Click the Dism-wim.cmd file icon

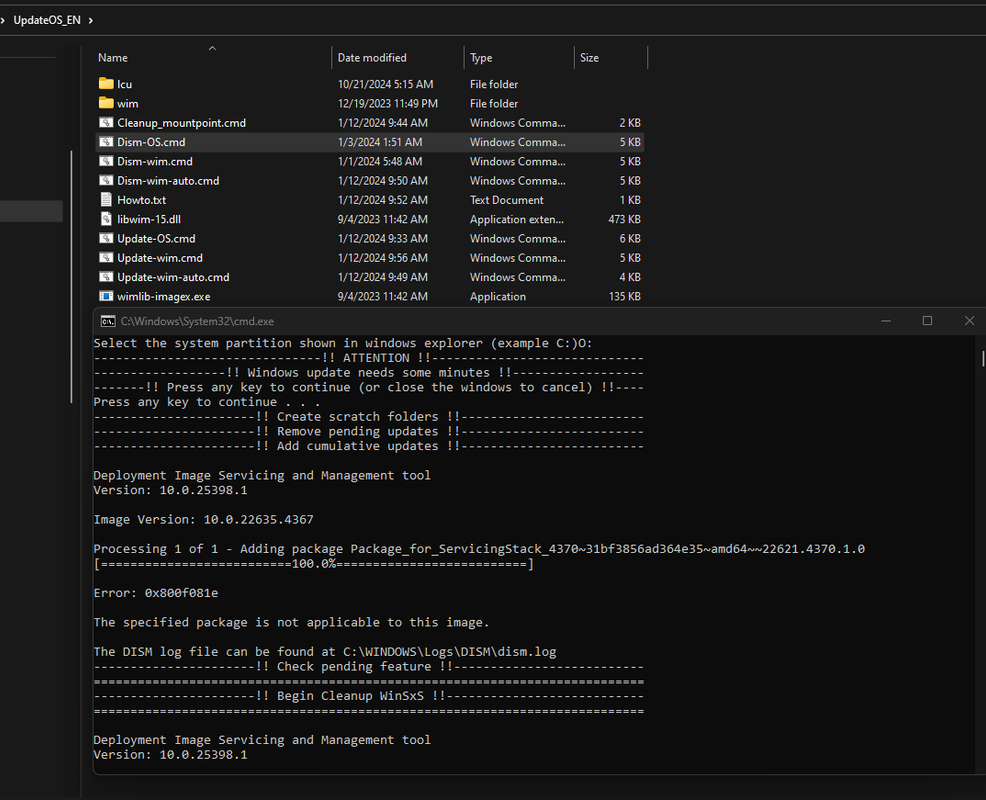pos(106,161)
